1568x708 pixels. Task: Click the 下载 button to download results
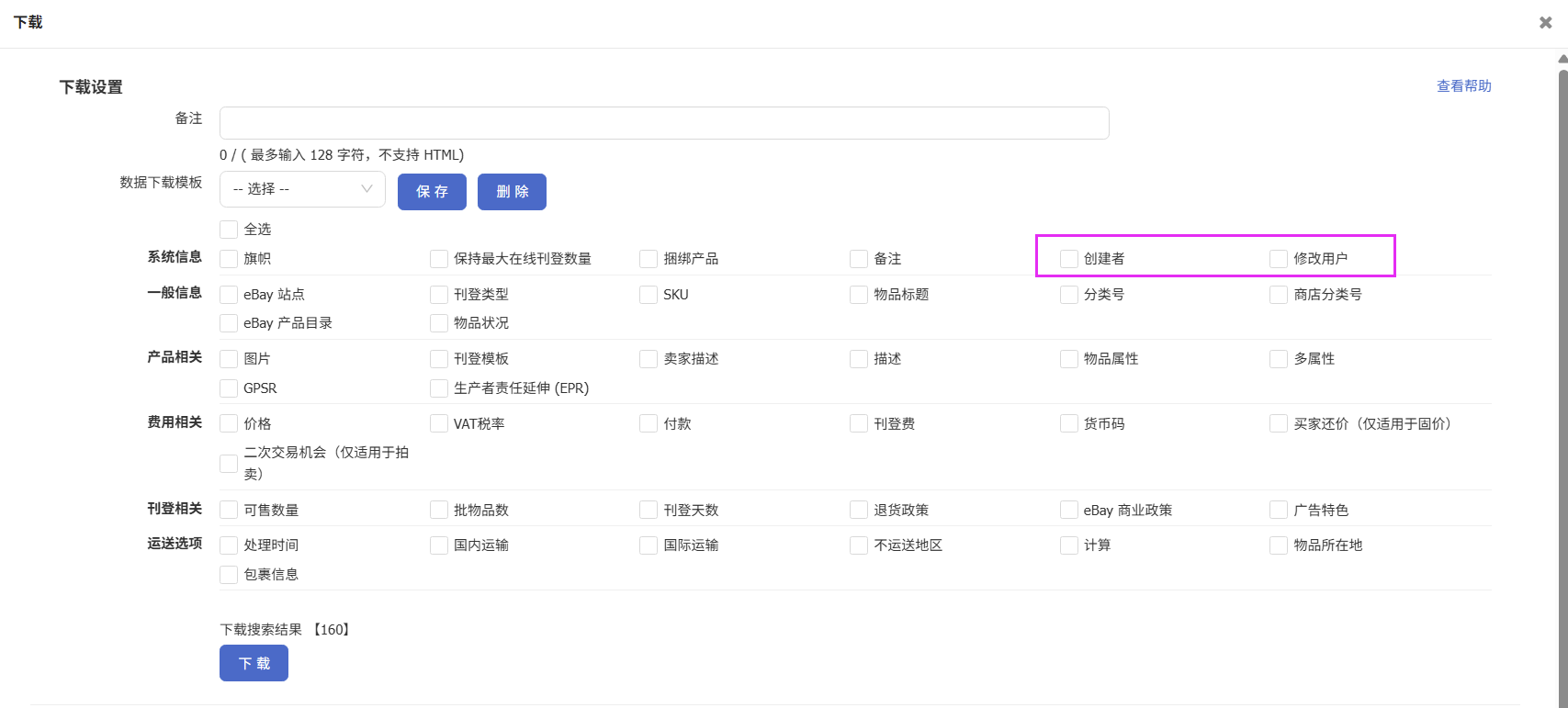[x=254, y=663]
